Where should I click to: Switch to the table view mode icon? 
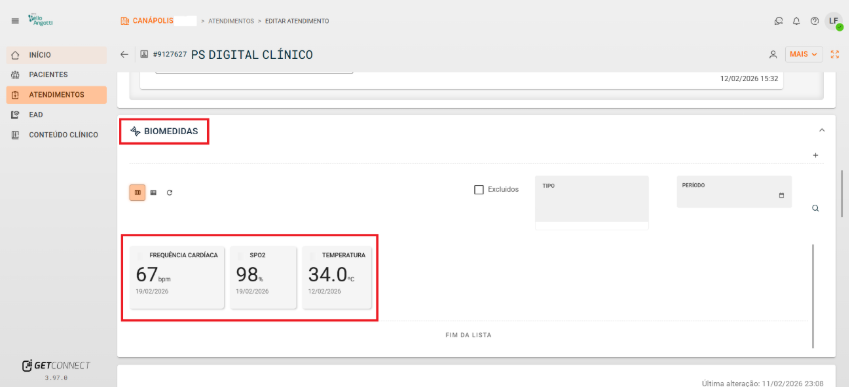[x=153, y=192]
